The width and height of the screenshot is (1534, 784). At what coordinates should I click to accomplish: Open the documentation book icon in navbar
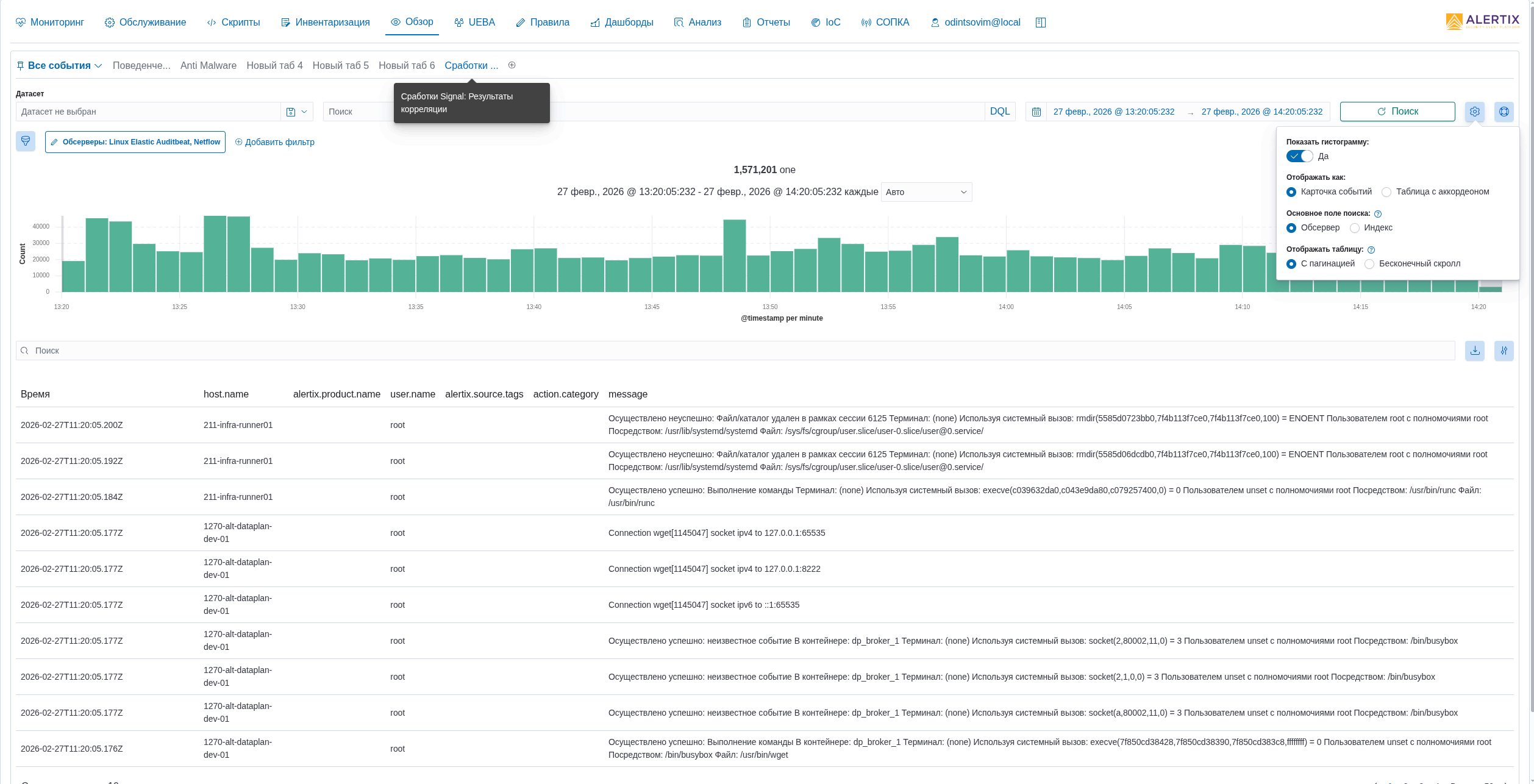(x=1041, y=23)
